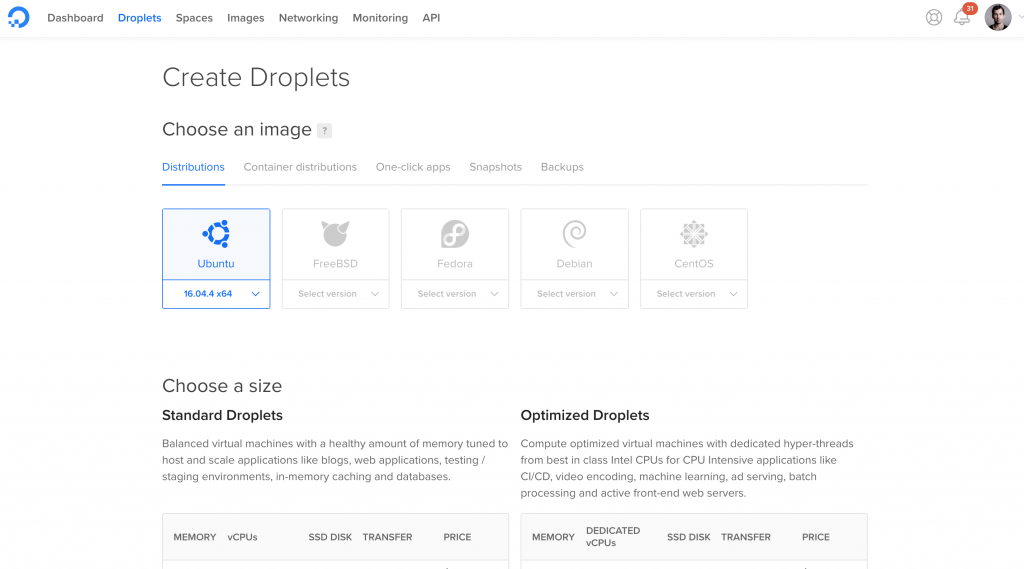Open notifications bell with 31 badge

click(963, 16)
